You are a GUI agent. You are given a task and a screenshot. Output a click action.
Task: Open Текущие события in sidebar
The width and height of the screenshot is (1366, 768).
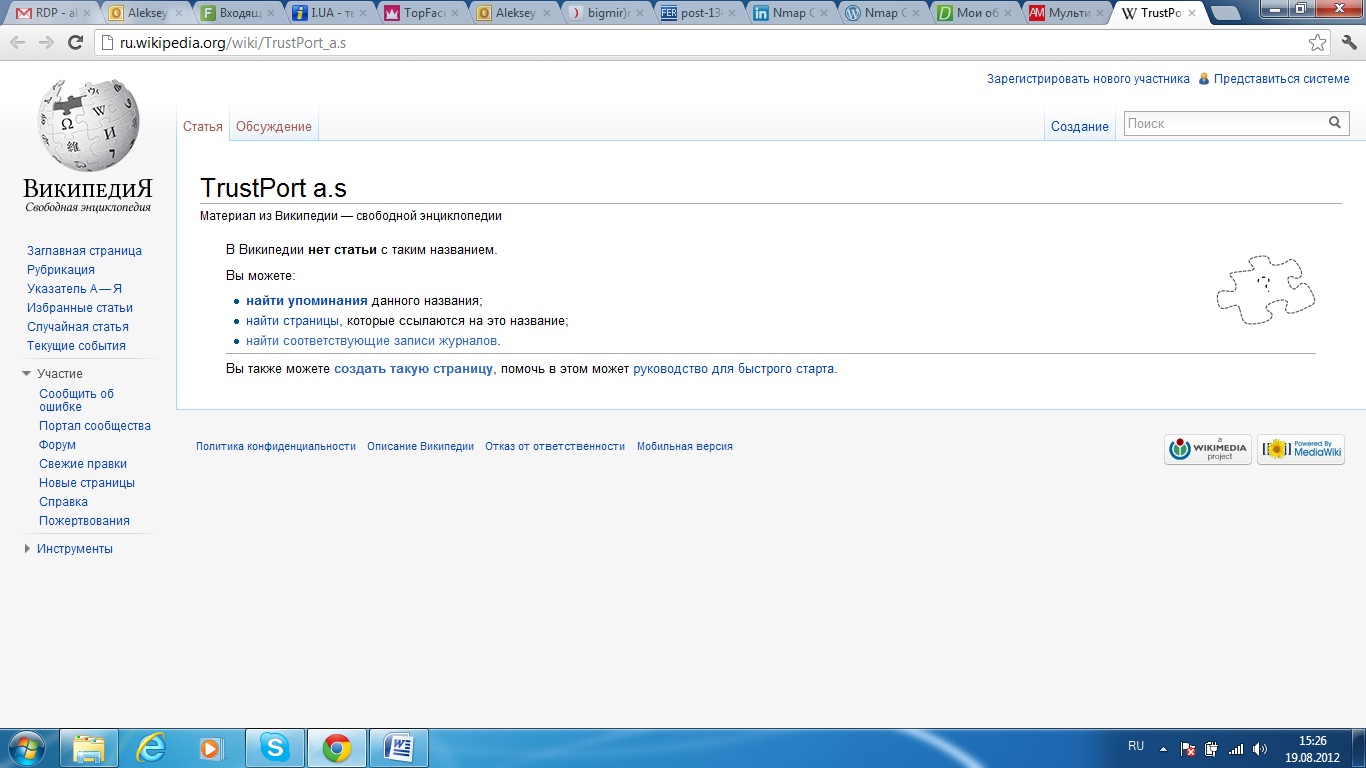[x=76, y=346]
